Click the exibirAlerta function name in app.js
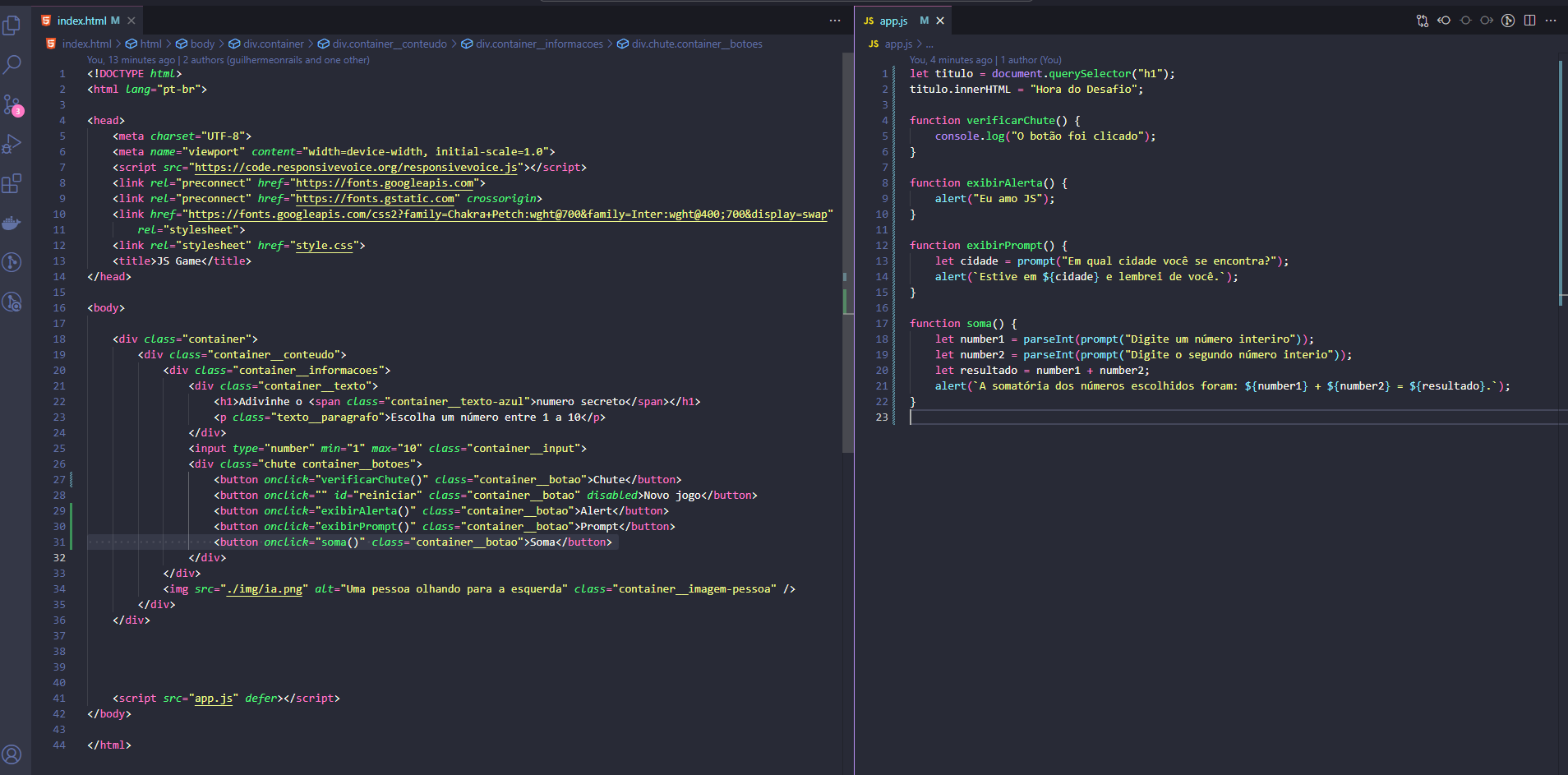 [1004, 183]
